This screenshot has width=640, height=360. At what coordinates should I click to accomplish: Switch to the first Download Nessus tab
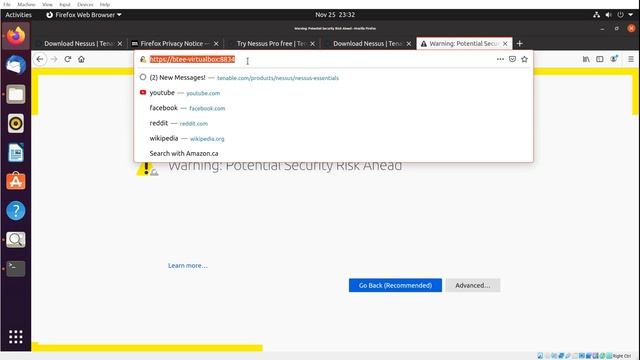coord(78,44)
